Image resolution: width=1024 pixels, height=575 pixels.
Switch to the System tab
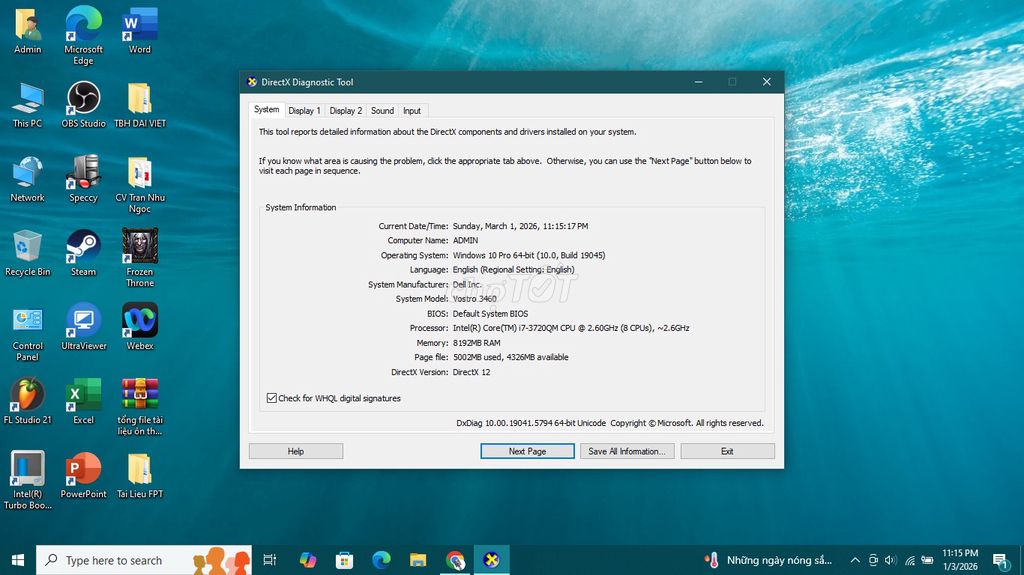coord(266,110)
